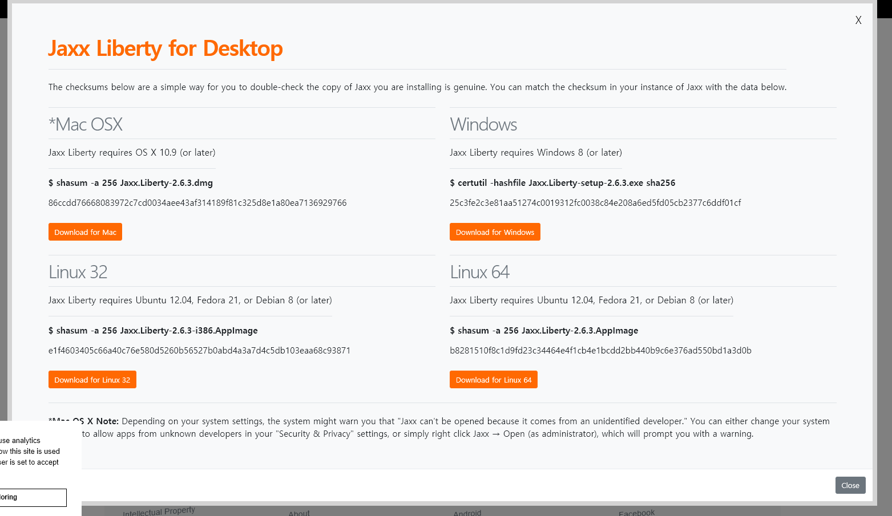Viewport: 892px width, 516px height.
Task: Click the Download for Mac button
Action: tap(85, 232)
